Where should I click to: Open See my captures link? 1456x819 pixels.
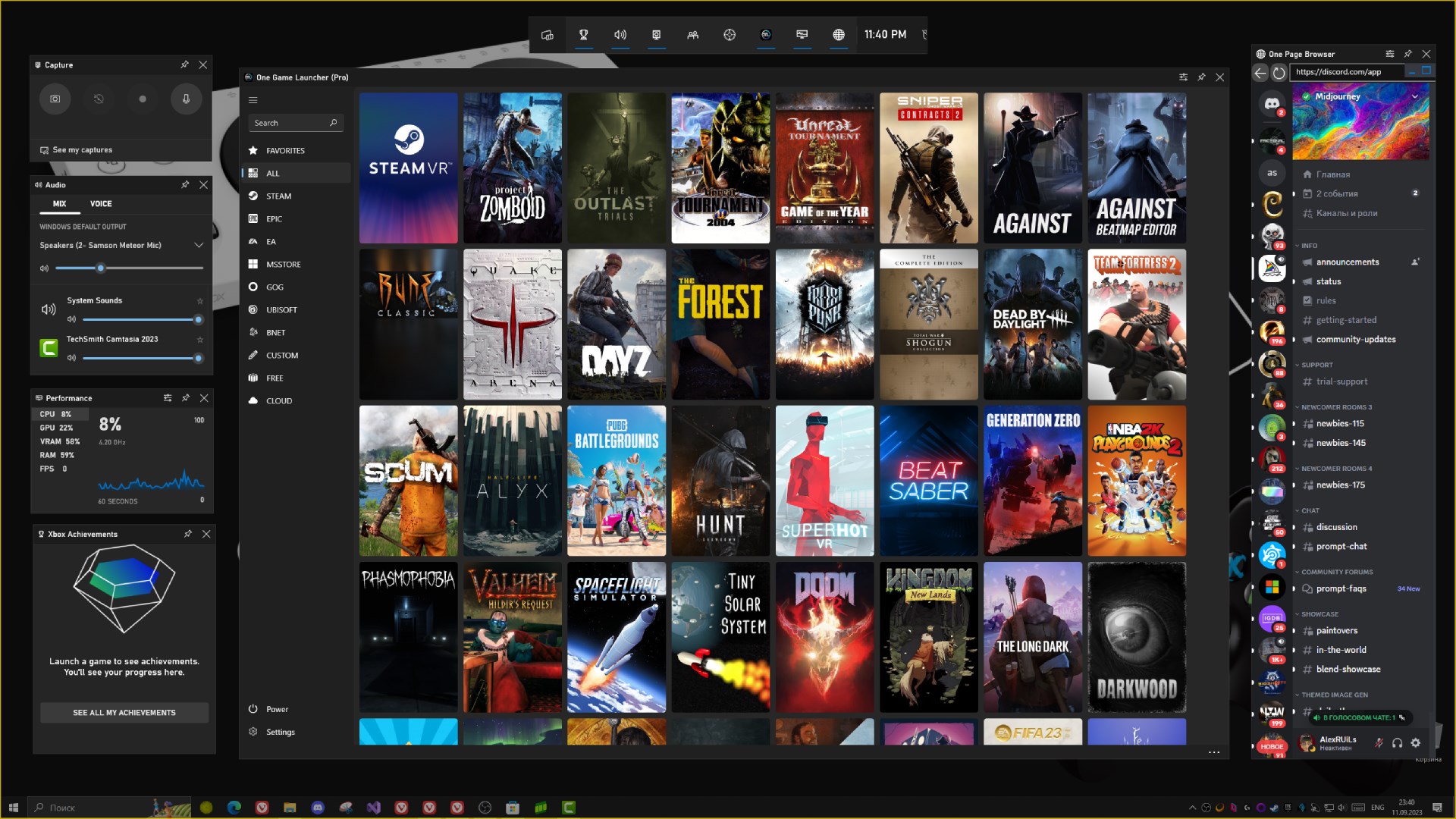82,150
